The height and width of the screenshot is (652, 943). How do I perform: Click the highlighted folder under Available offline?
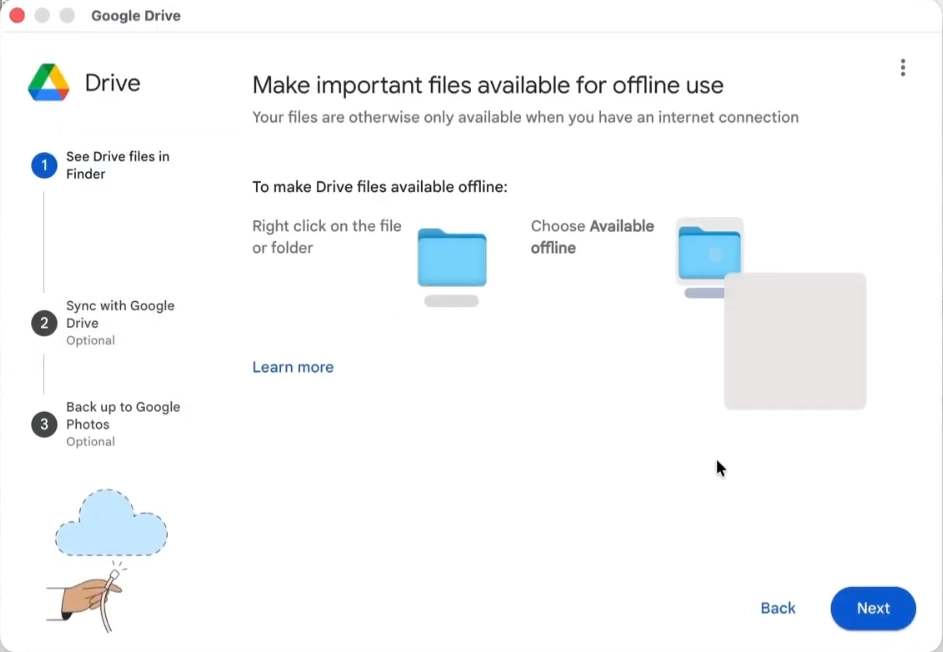[x=710, y=251]
